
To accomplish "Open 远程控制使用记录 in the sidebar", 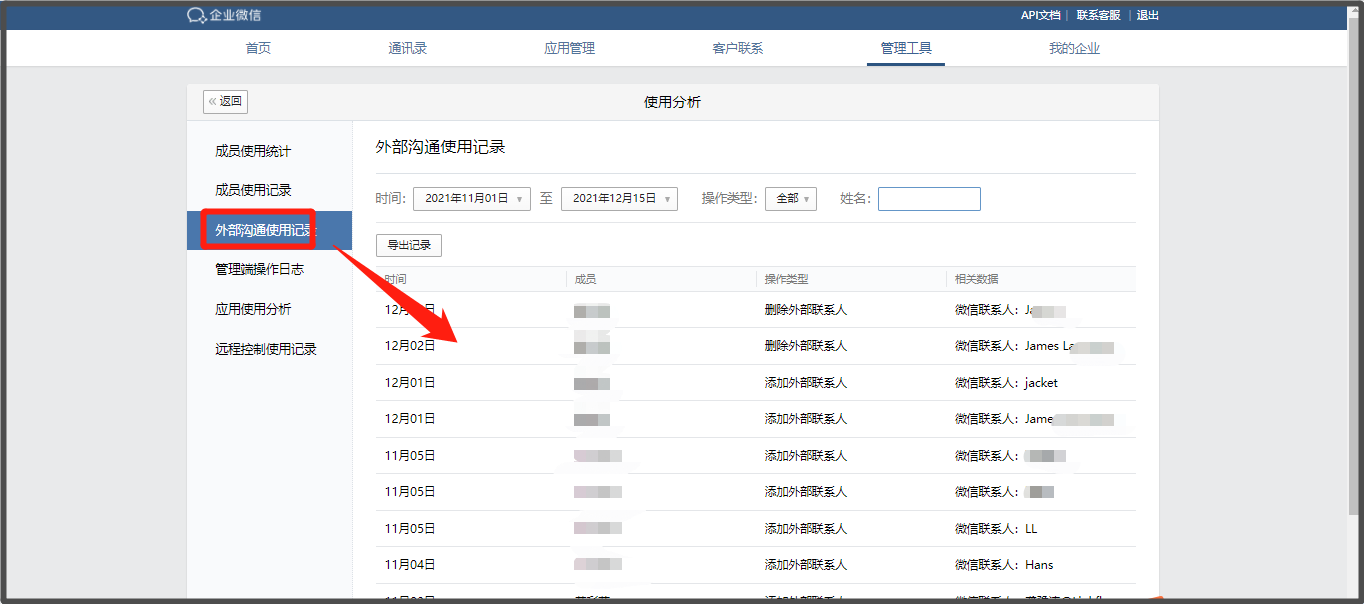I will (x=266, y=349).
